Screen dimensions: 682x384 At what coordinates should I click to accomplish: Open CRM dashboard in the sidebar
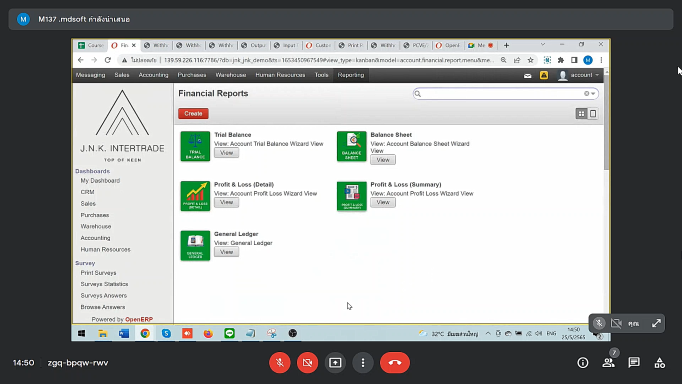[87, 192]
